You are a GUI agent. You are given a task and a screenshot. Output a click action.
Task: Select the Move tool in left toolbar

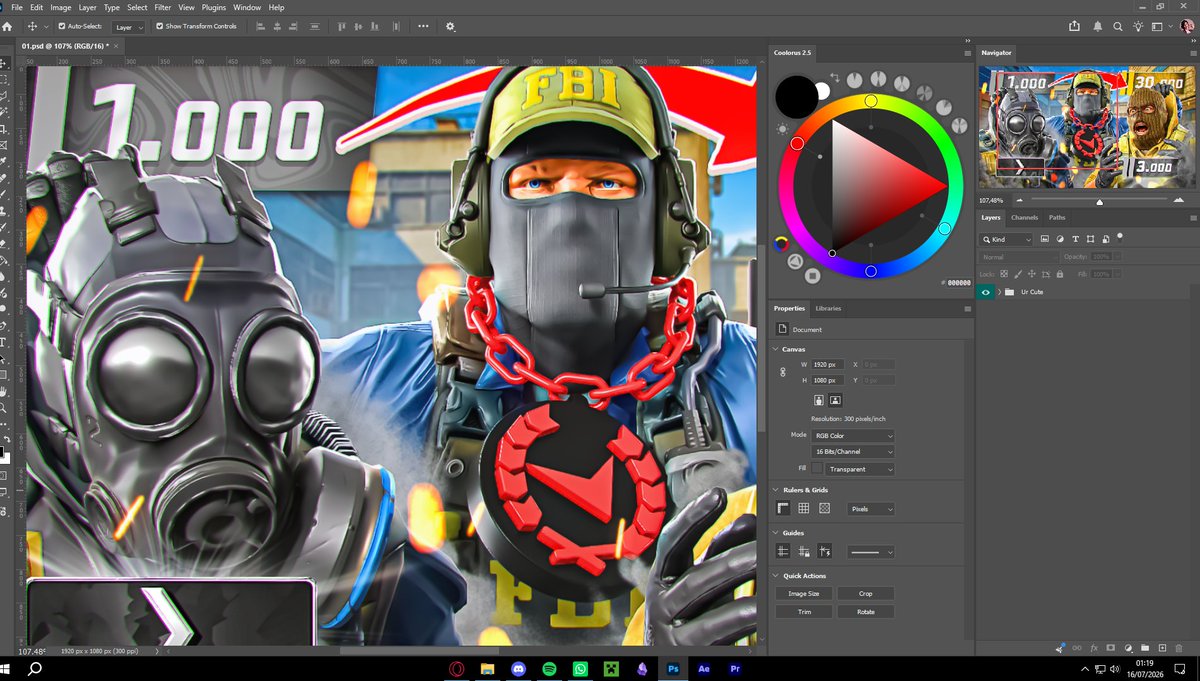click(x=4, y=63)
